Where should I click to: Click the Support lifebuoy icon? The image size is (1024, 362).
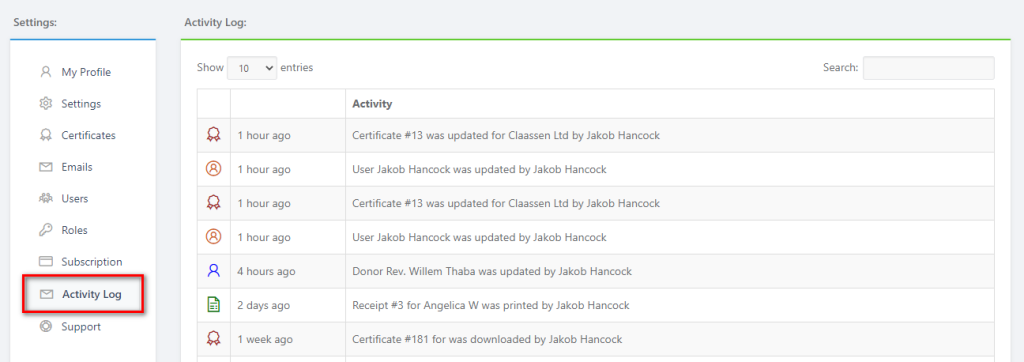point(45,326)
